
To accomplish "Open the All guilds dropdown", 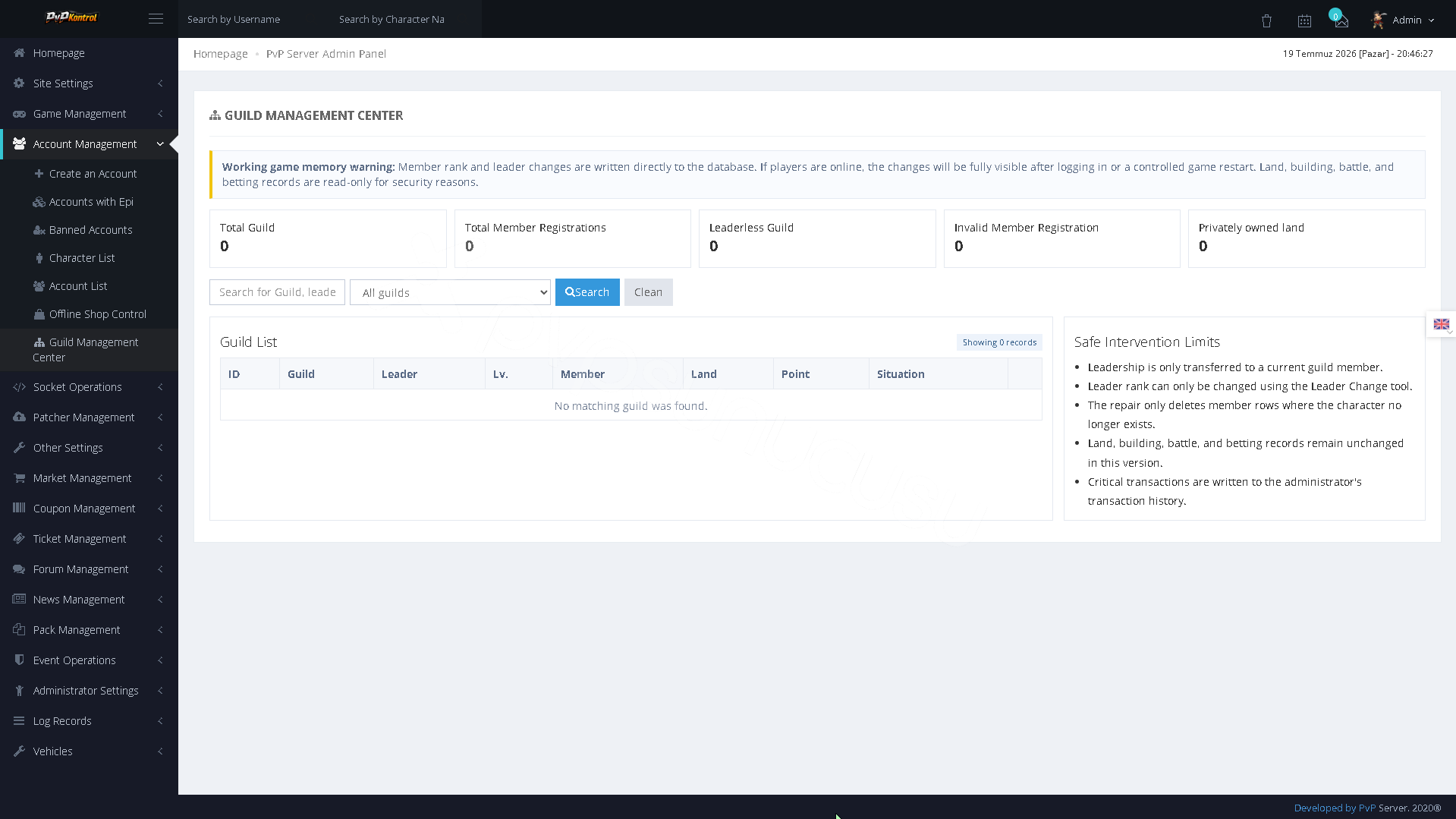I will 450,292.
